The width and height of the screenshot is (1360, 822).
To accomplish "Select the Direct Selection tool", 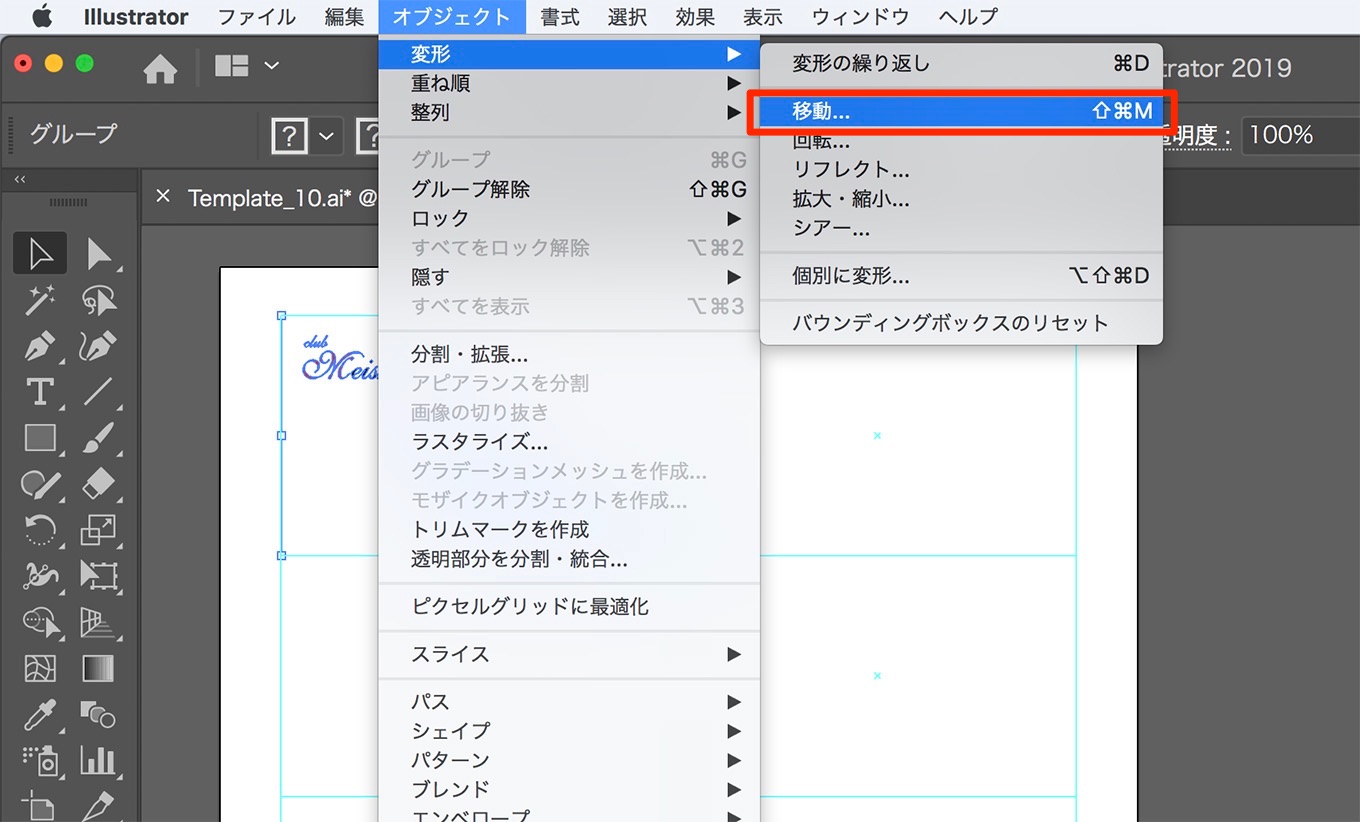I will point(98,254).
